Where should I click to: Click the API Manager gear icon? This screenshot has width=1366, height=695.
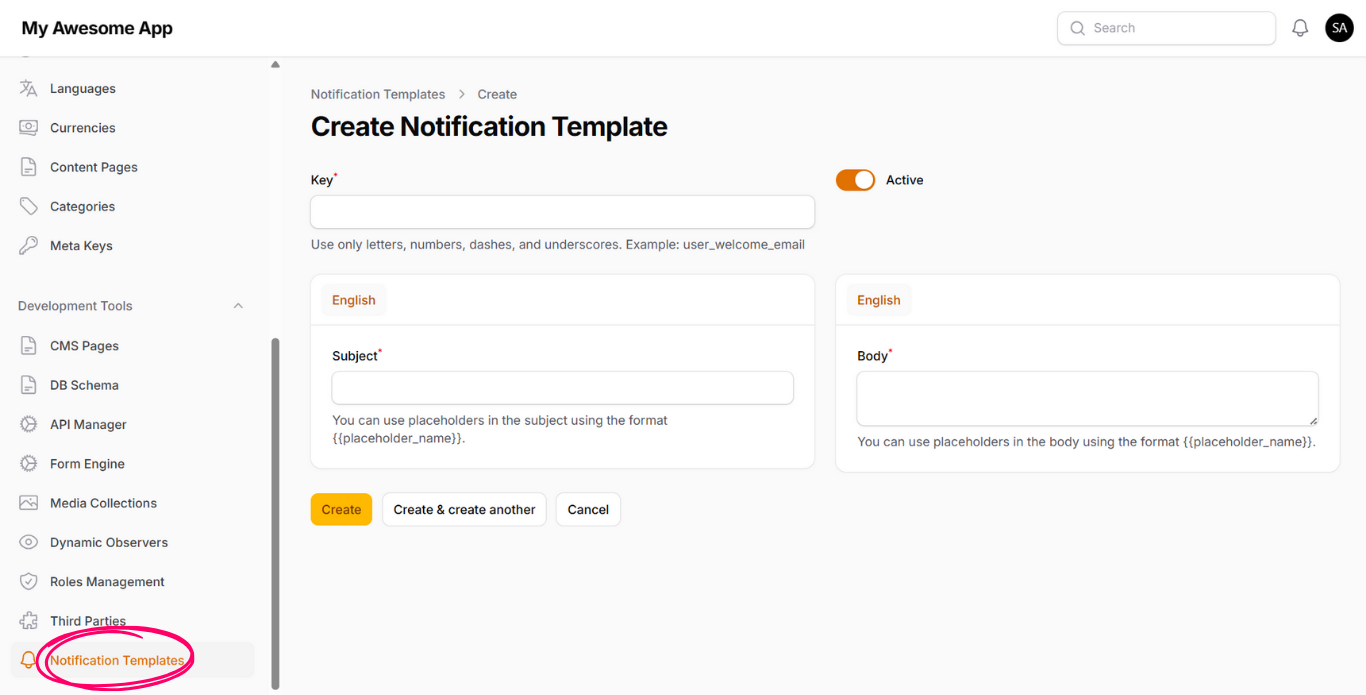coord(29,424)
